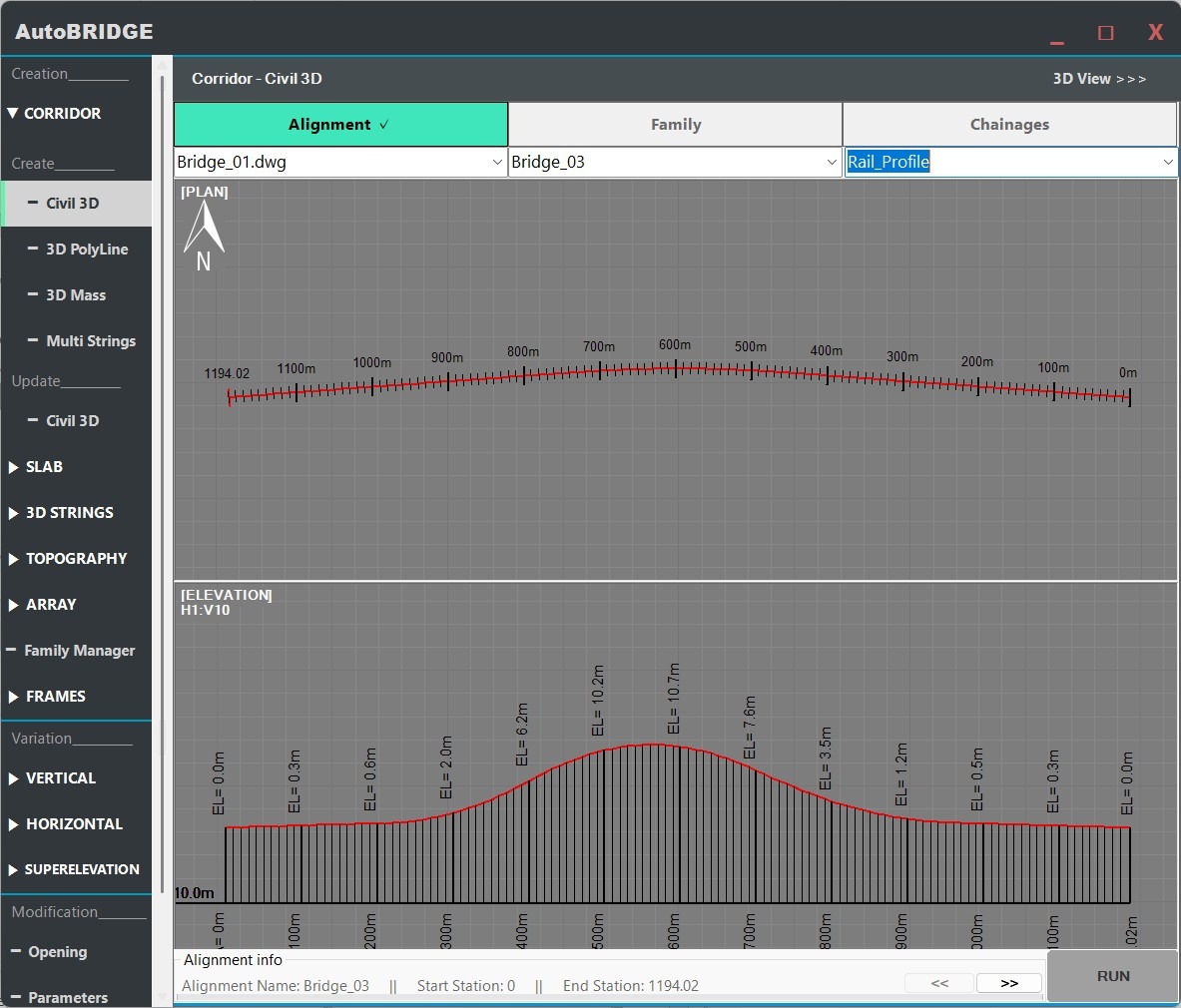This screenshot has height=1008, width=1181.
Task: Switch to the Family tab
Action: coord(676,125)
